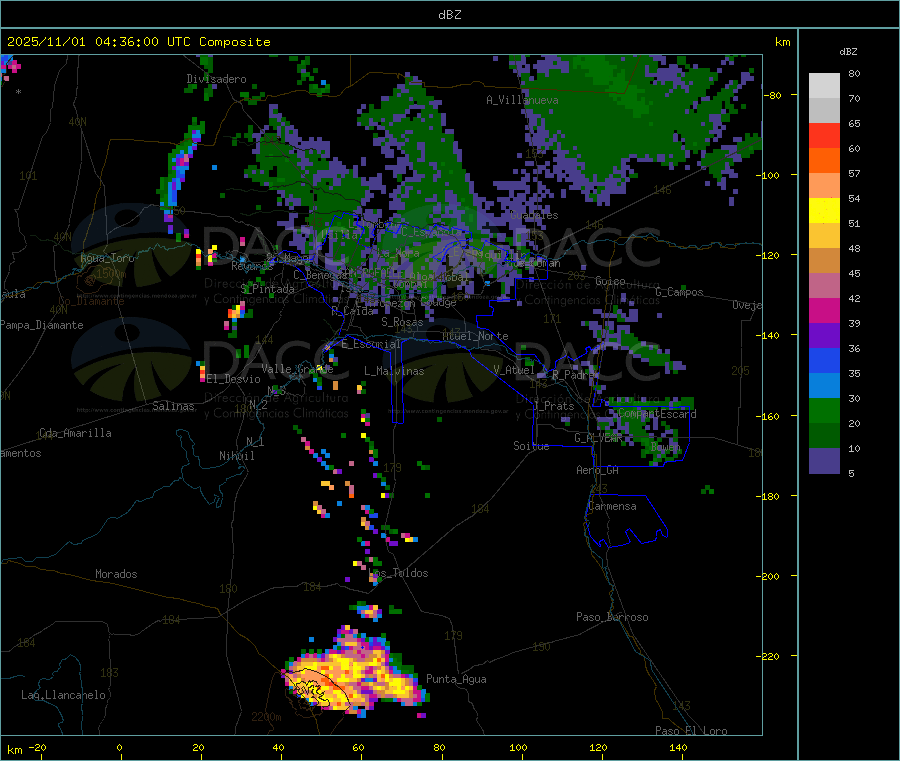Click the Atuel_Norte map label

pyautogui.click(x=475, y=336)
